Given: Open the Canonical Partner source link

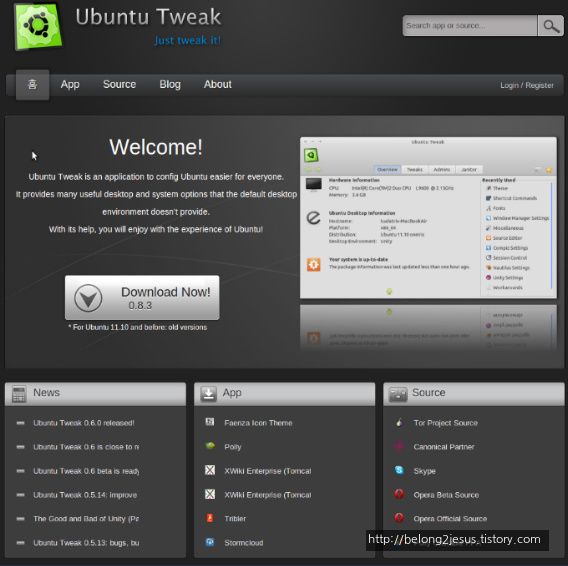Looking at the screenshot, I should (x=444, y=447).
